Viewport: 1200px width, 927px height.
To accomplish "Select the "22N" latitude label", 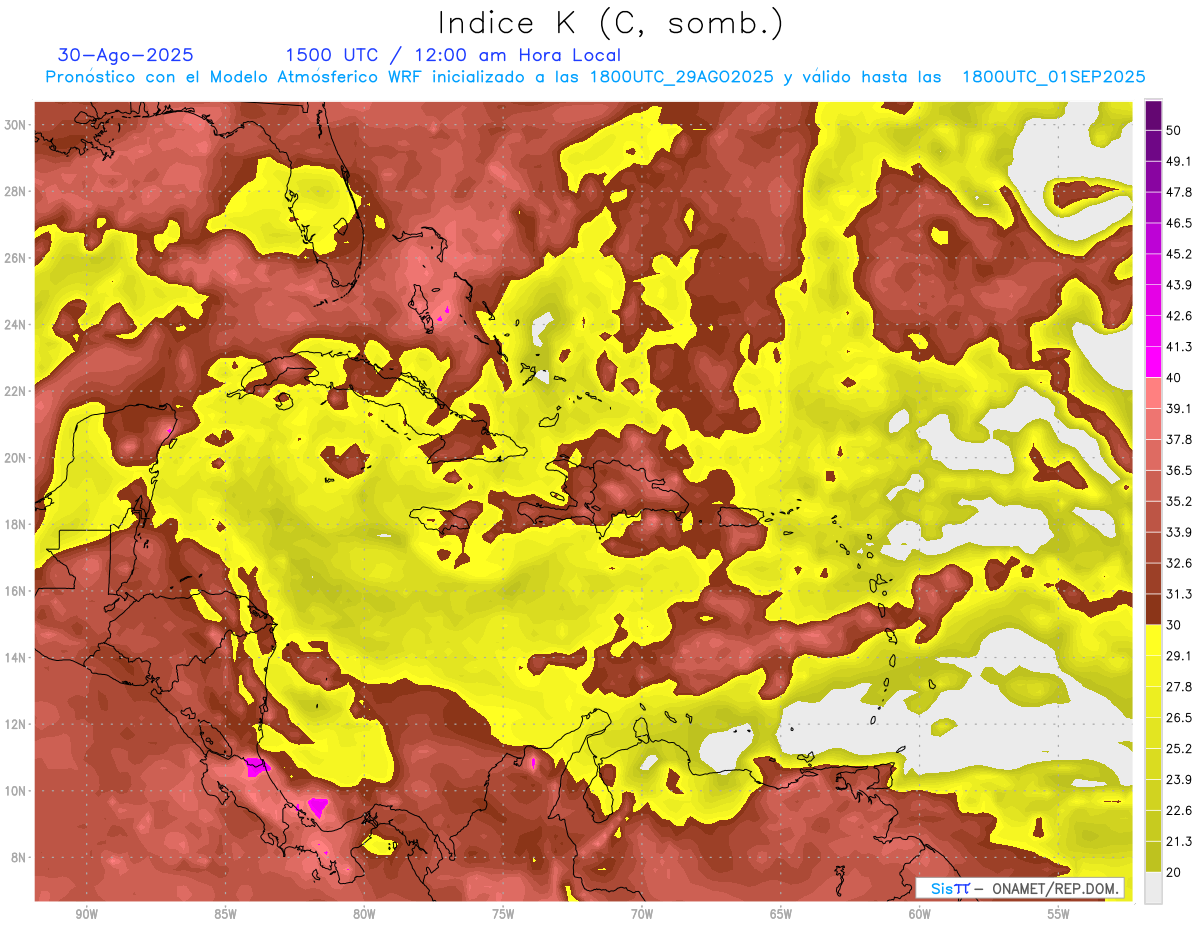I will (x=17, y=391).
